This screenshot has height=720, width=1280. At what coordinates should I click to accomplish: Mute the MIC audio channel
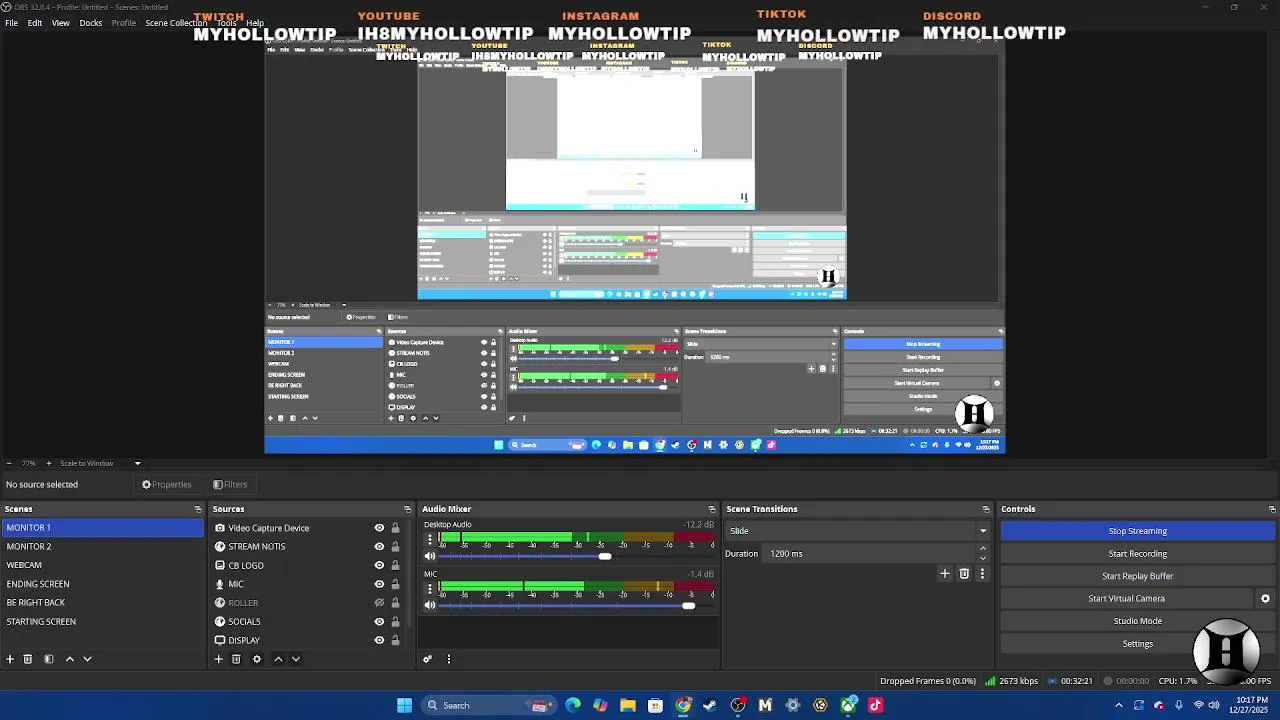430,605
